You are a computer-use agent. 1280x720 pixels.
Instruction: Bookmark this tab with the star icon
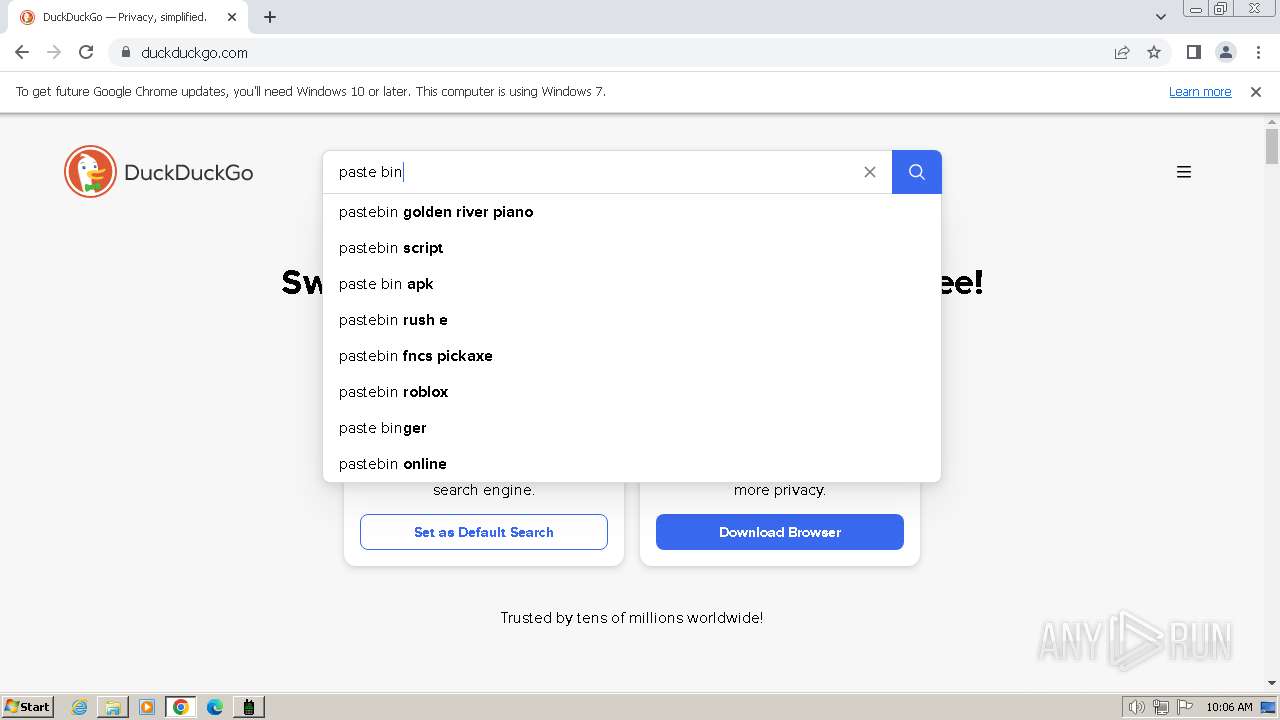[x=1154, y=52]
